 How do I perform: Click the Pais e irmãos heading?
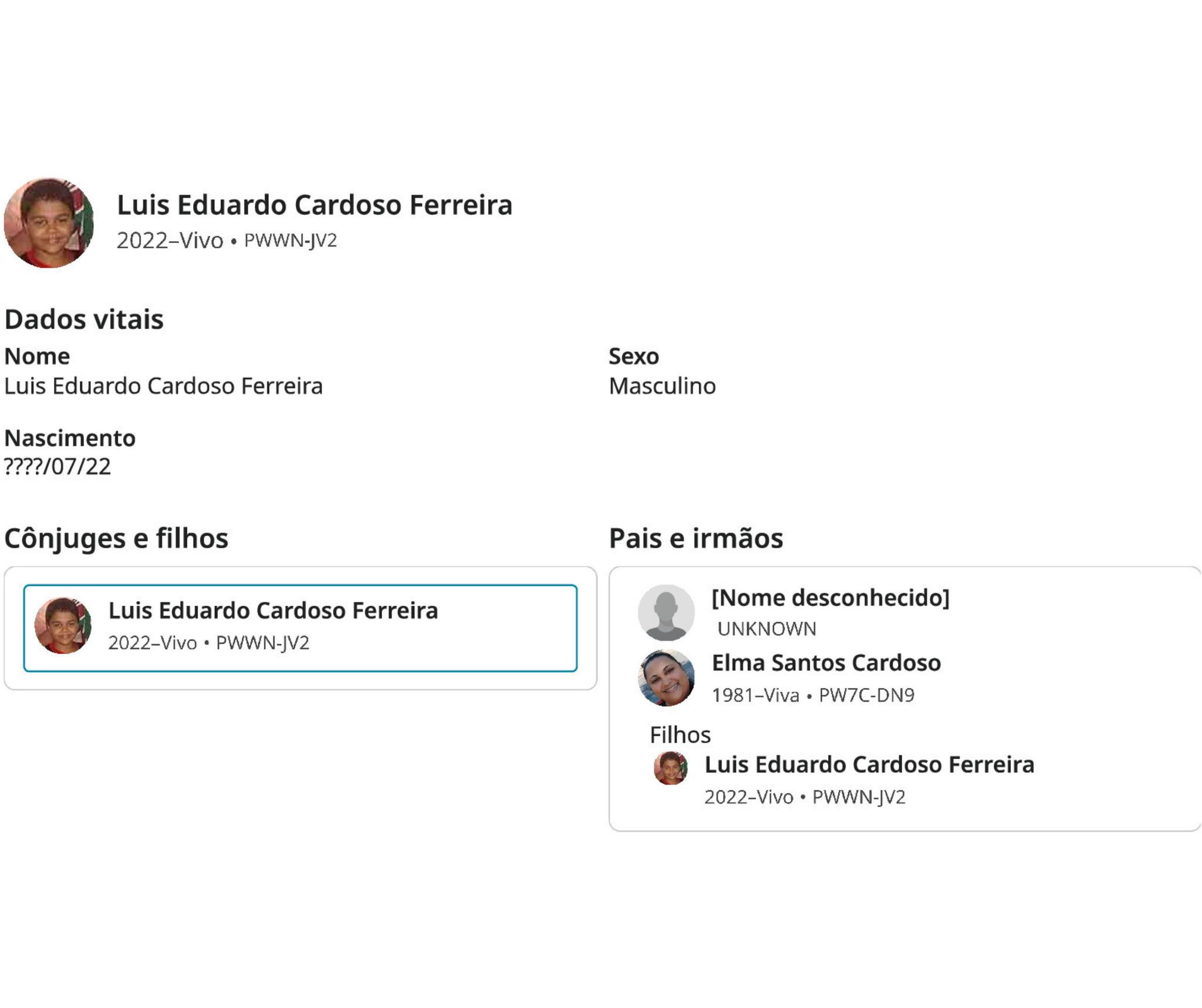point(695,538)
